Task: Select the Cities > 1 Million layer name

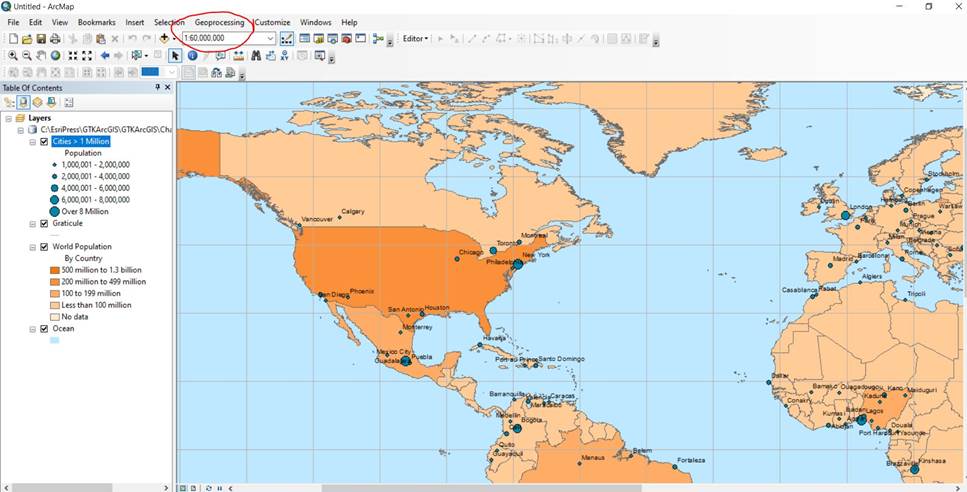Action: click(x=81, y=141)
